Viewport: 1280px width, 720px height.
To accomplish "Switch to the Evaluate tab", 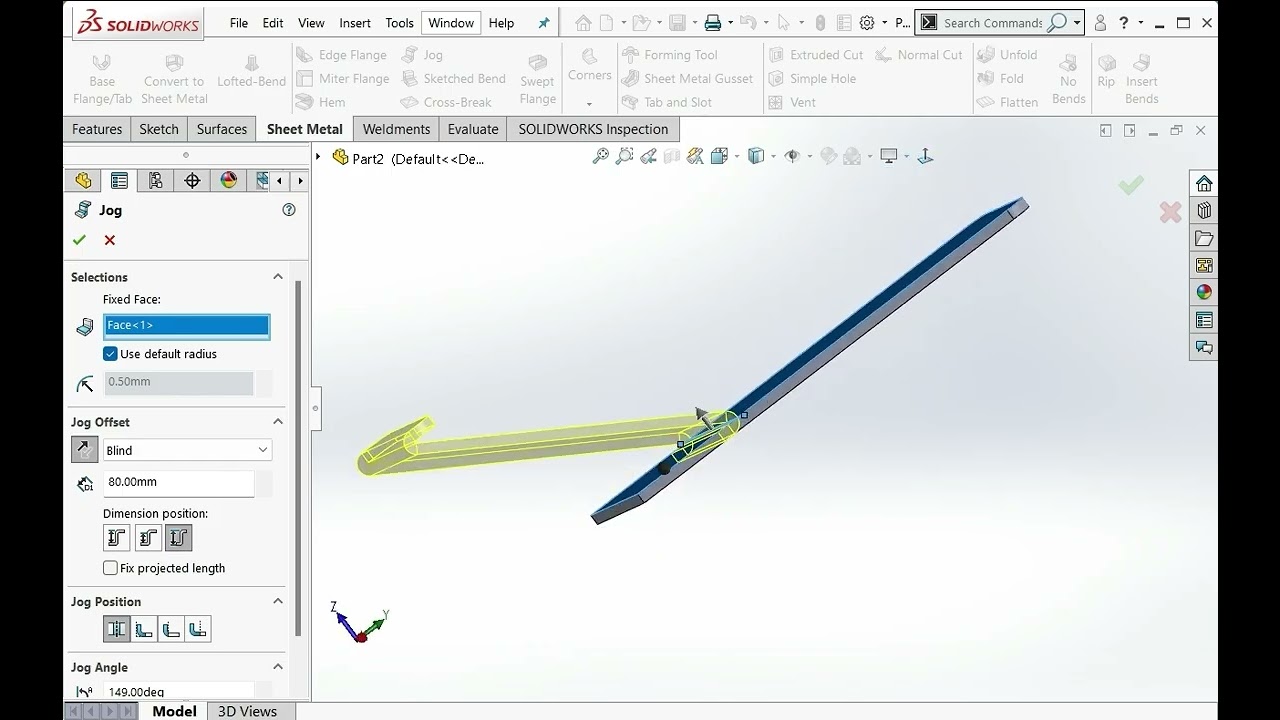I will [473, 129].
